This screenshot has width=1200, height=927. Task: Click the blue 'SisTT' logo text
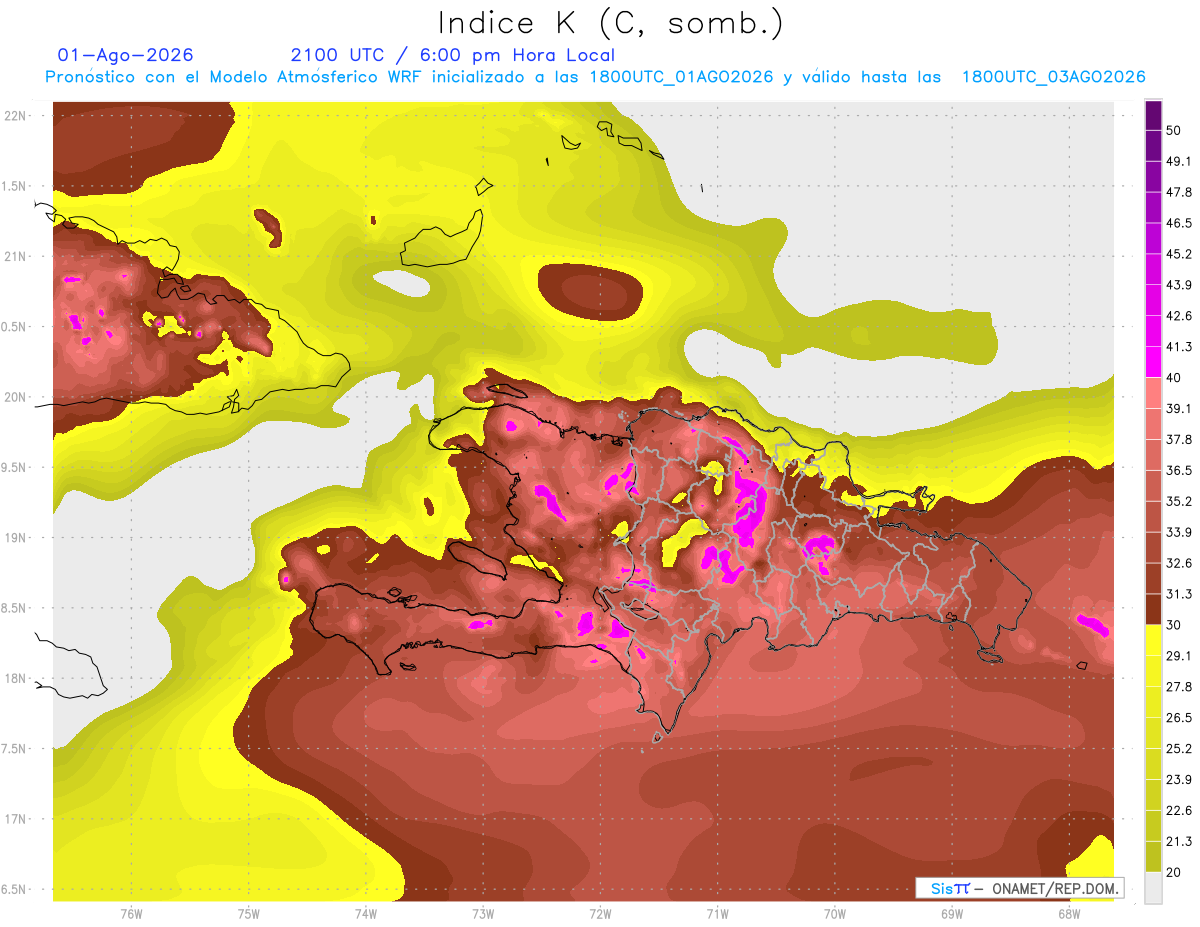click(x=949, y=888)
